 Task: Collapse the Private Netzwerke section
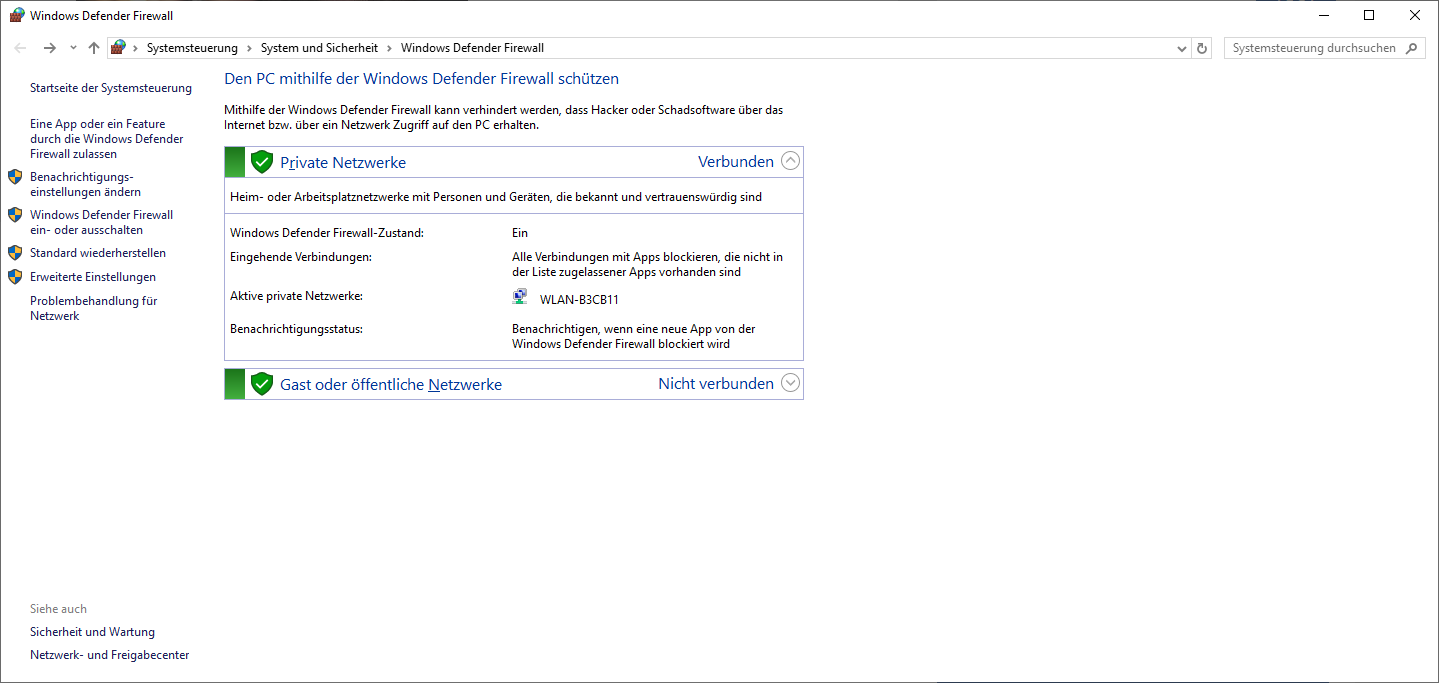(x=790, y=161)
